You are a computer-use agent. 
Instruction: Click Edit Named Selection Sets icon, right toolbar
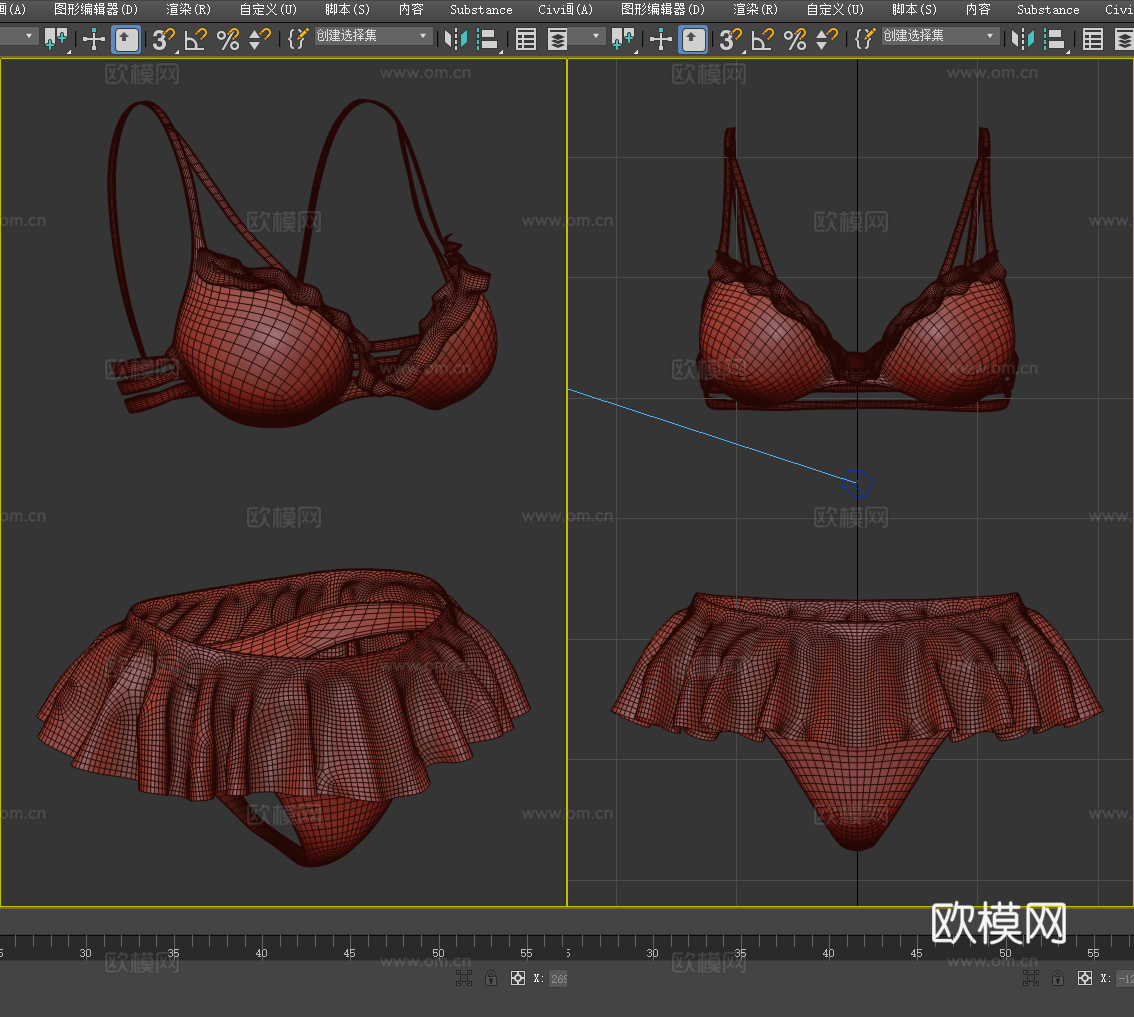(864, 39)
